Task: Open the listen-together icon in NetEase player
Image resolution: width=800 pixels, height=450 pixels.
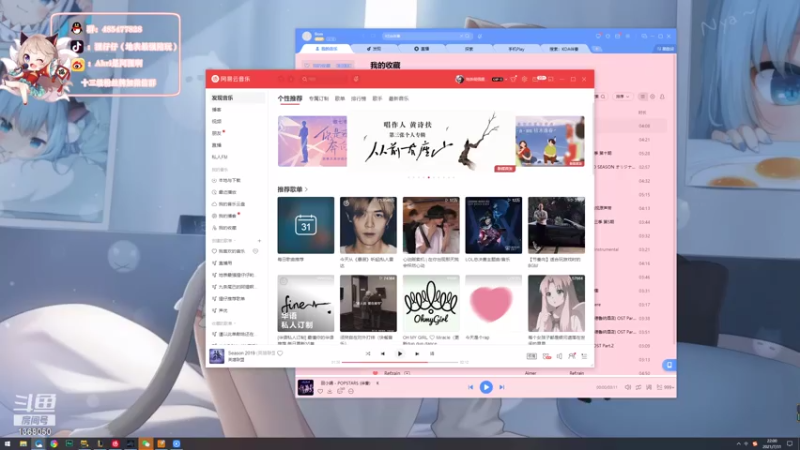Action: (571, 356)
